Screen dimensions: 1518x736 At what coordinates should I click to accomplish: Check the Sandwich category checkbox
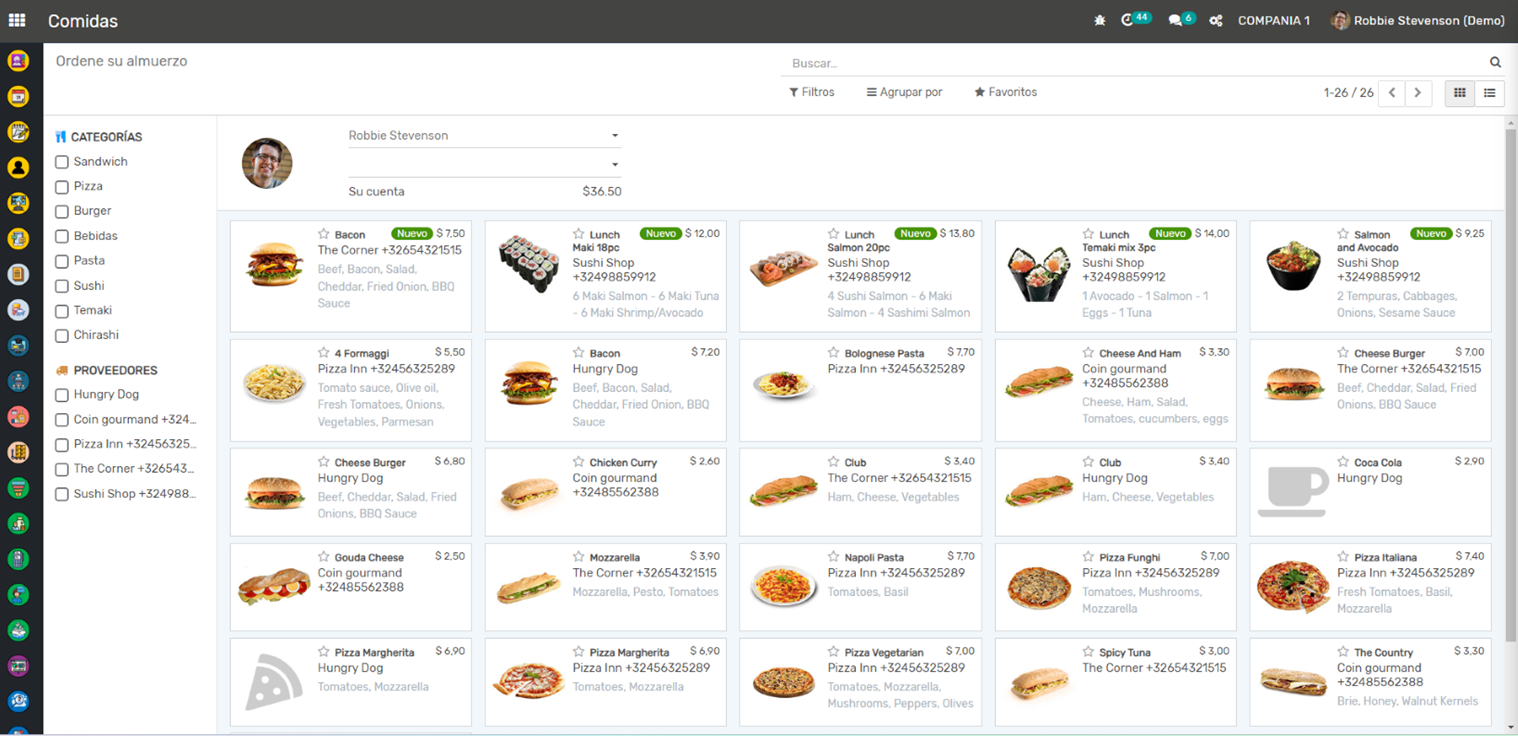coord(62,162)
